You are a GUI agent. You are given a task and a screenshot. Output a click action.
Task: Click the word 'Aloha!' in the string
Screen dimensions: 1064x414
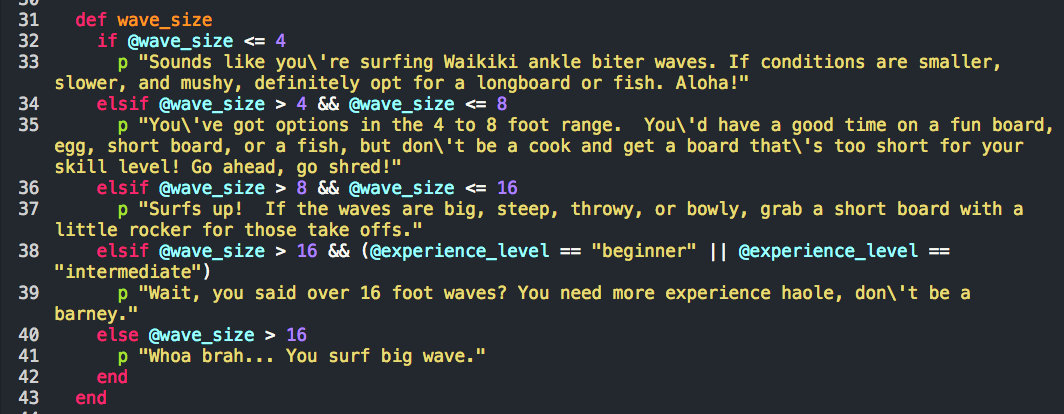tap(627, 82)
